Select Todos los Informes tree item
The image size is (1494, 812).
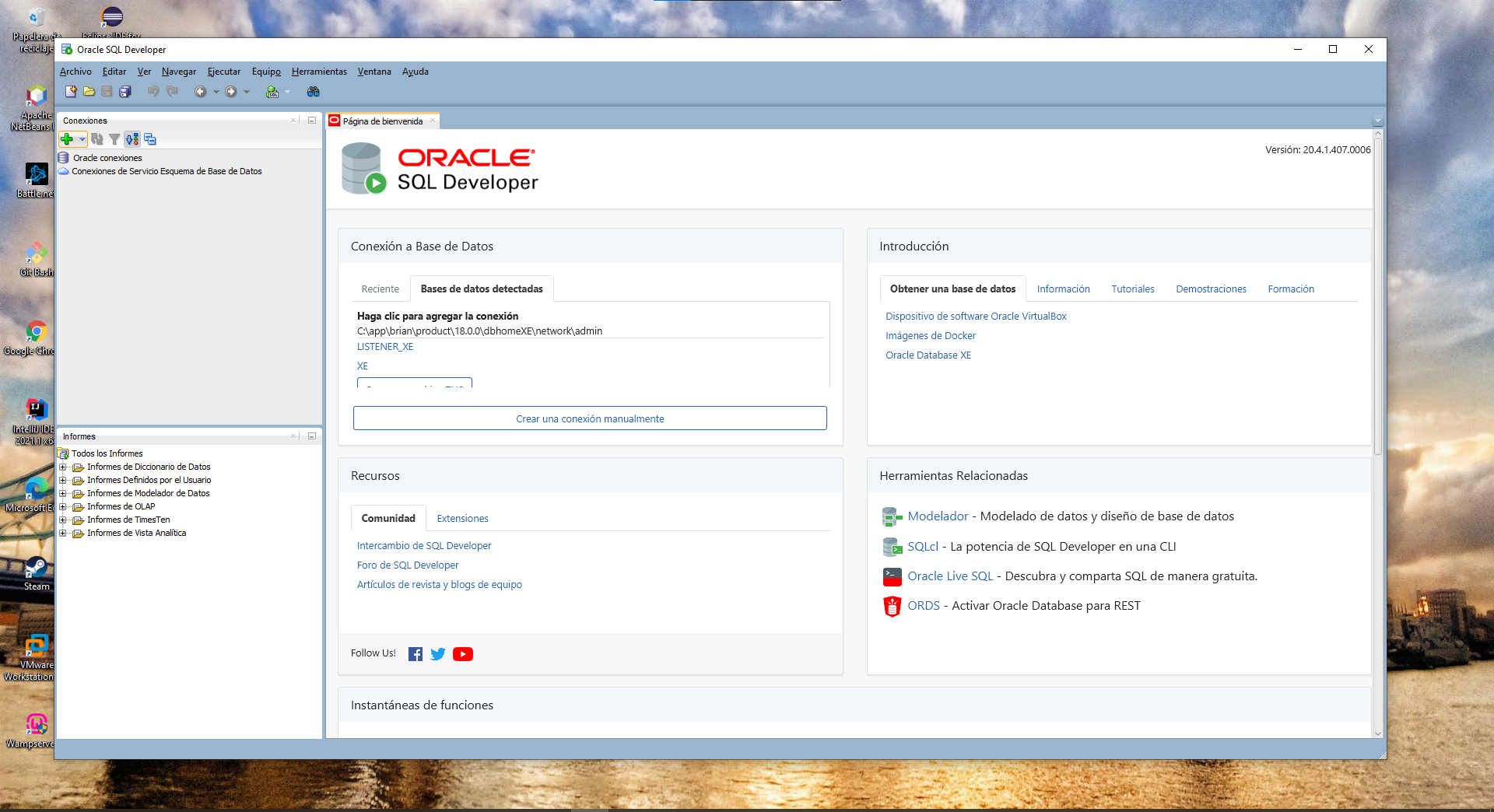[x=107, y=453]
